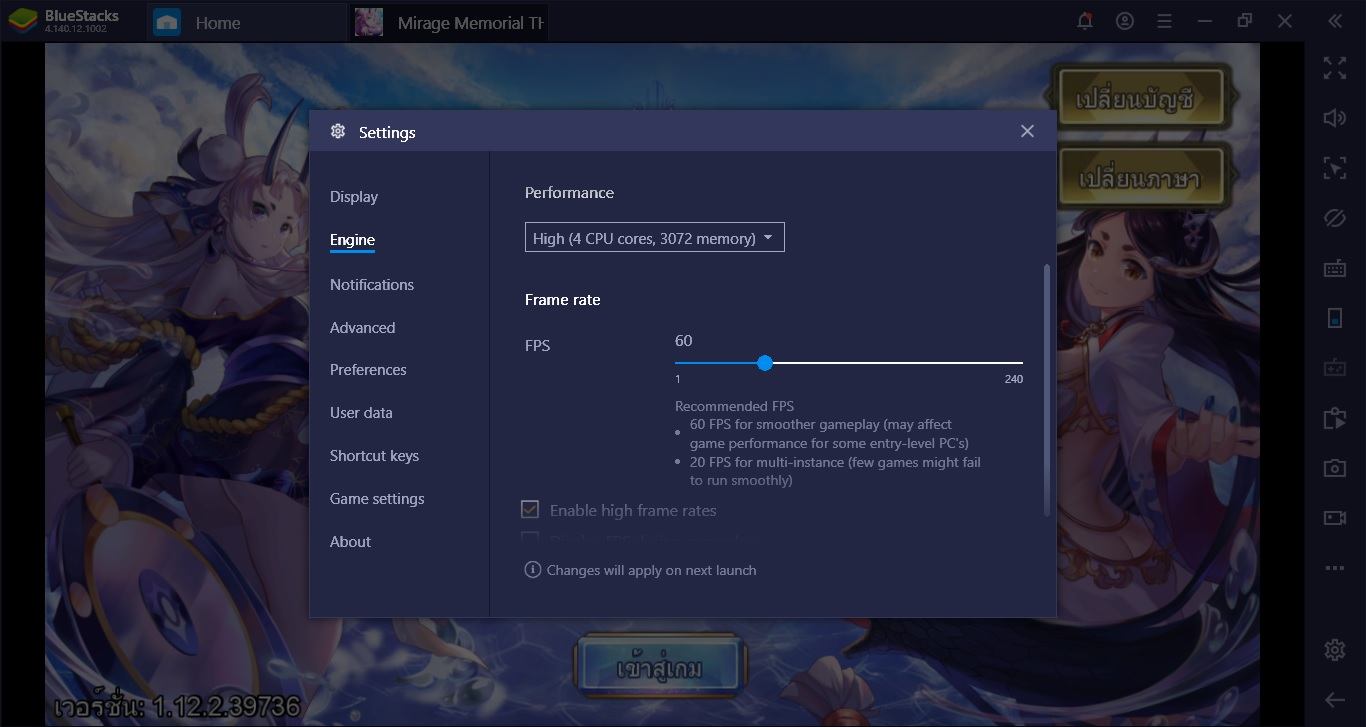The image size is (1366, 727).
Task: Open the gamepad controls icon
Action: (1335, 368)
